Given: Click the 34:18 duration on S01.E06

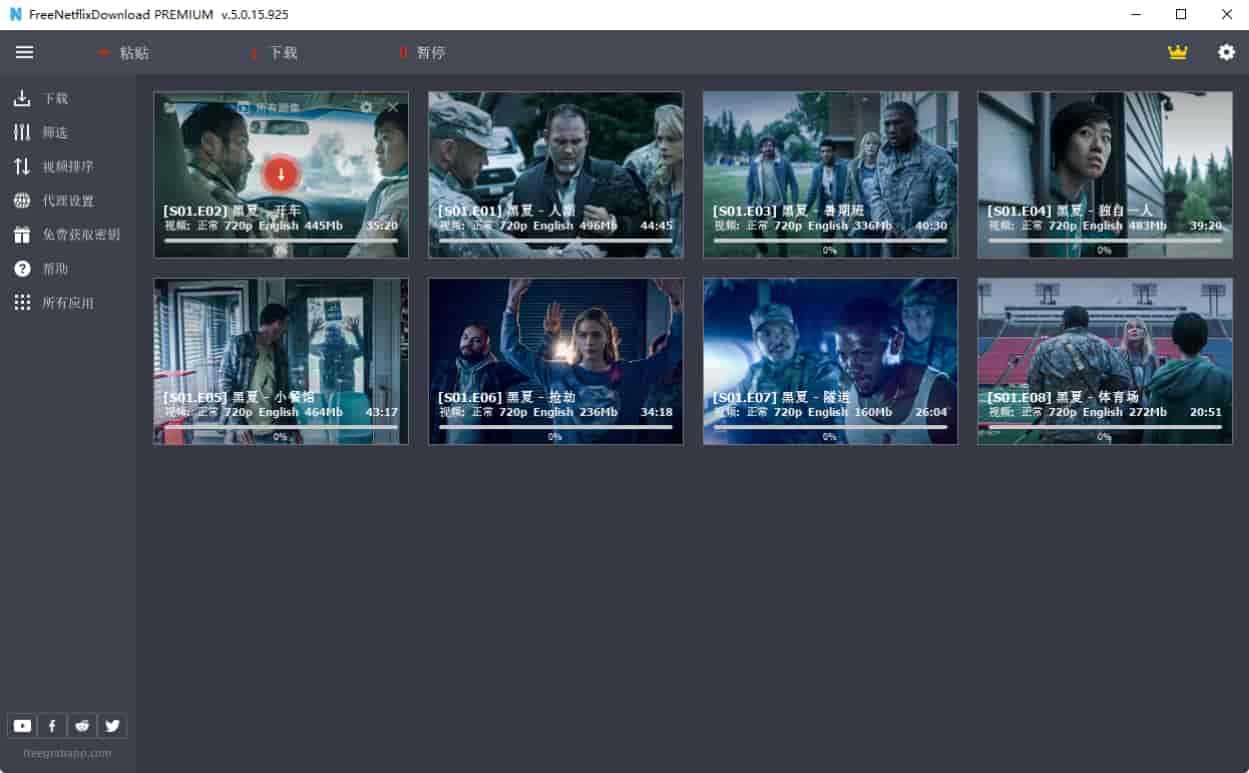Looking at the screenshot, I should point(656,412).
